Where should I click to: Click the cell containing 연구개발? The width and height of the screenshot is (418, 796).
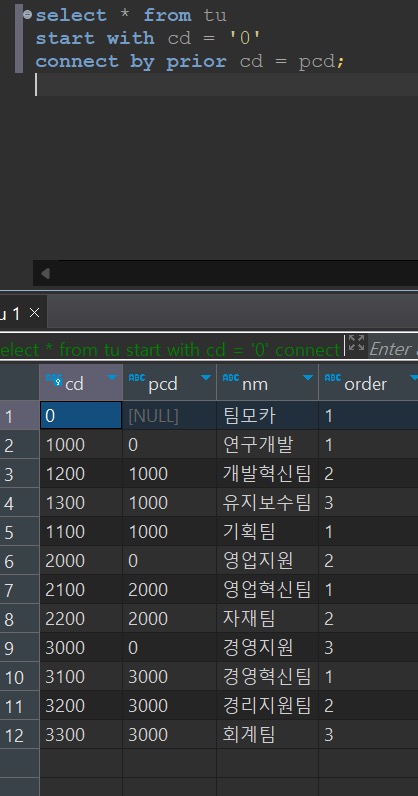[x=268, y=445]
